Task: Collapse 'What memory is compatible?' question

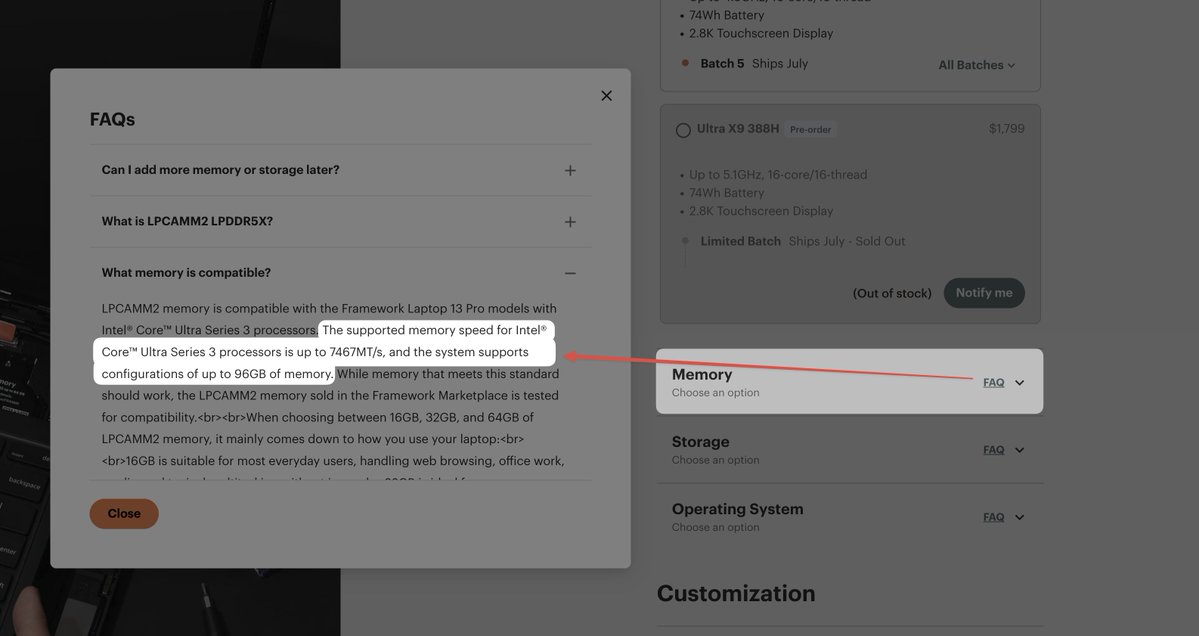Action: (x=340, y=273)
